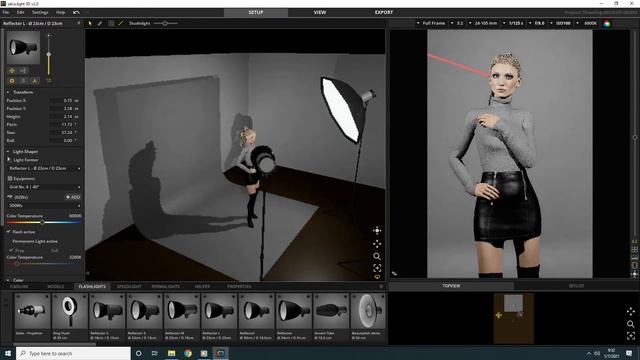The width and height of the screenshot is (640, 360).
Task: Click the pan arrows icon in the Topview panel
Action: (631, 311)
